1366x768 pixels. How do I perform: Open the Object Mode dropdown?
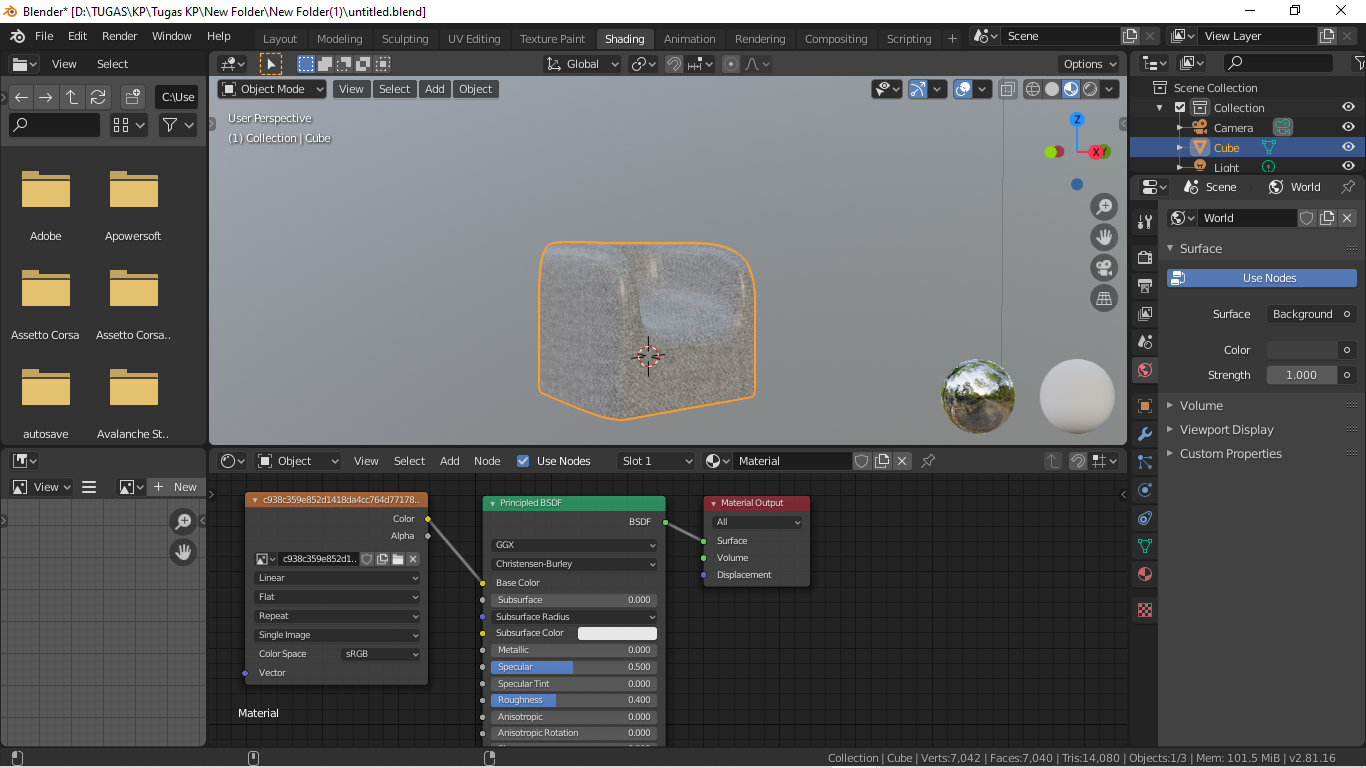pos(271,89)
